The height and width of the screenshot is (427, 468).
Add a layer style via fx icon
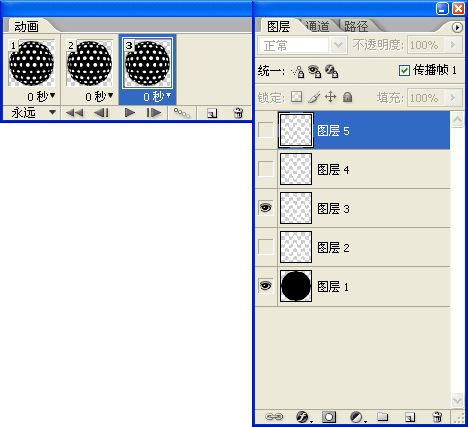click(x=303, y=417)
